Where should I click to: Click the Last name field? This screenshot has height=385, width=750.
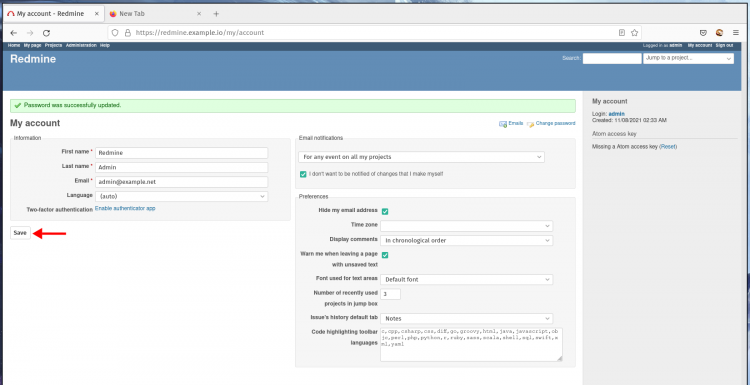click(x=181, y=167)
